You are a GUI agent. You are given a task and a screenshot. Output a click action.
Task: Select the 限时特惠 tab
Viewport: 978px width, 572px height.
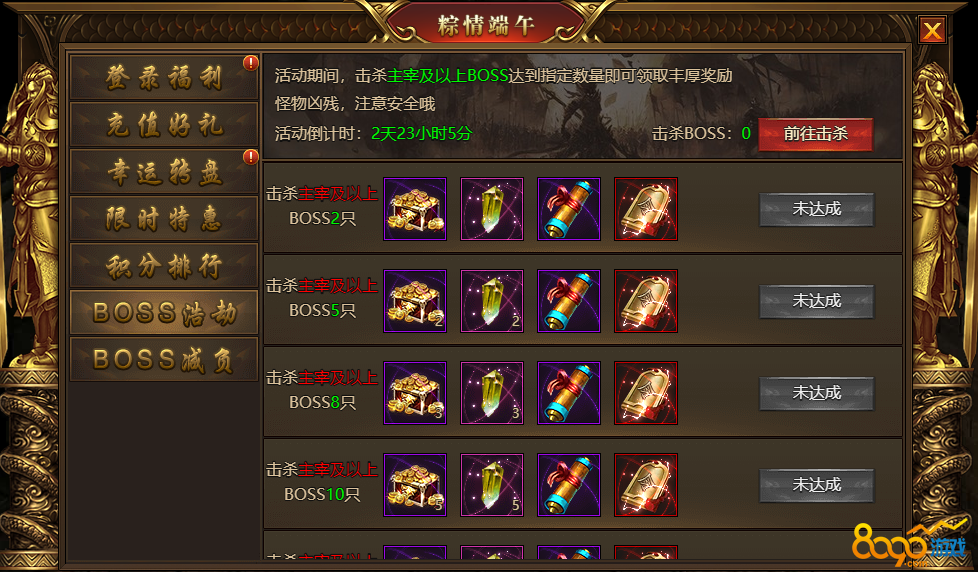pyautogui.click(x=164, y=219)
